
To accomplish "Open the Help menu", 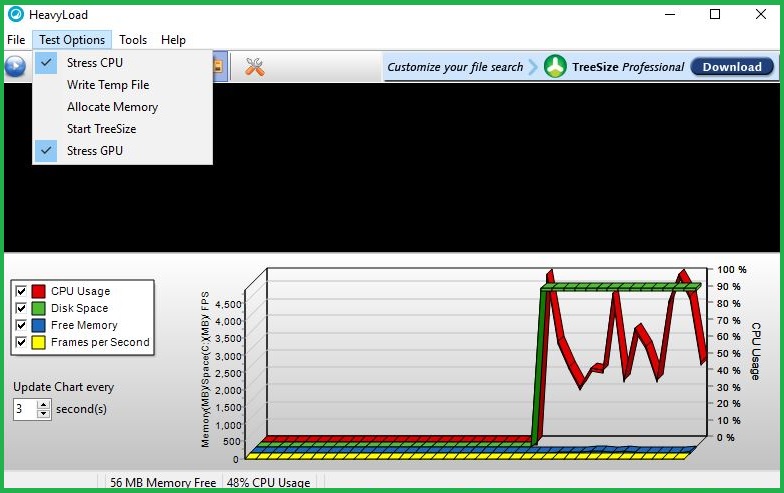I will pyautogui.click(x=173, y=40).
